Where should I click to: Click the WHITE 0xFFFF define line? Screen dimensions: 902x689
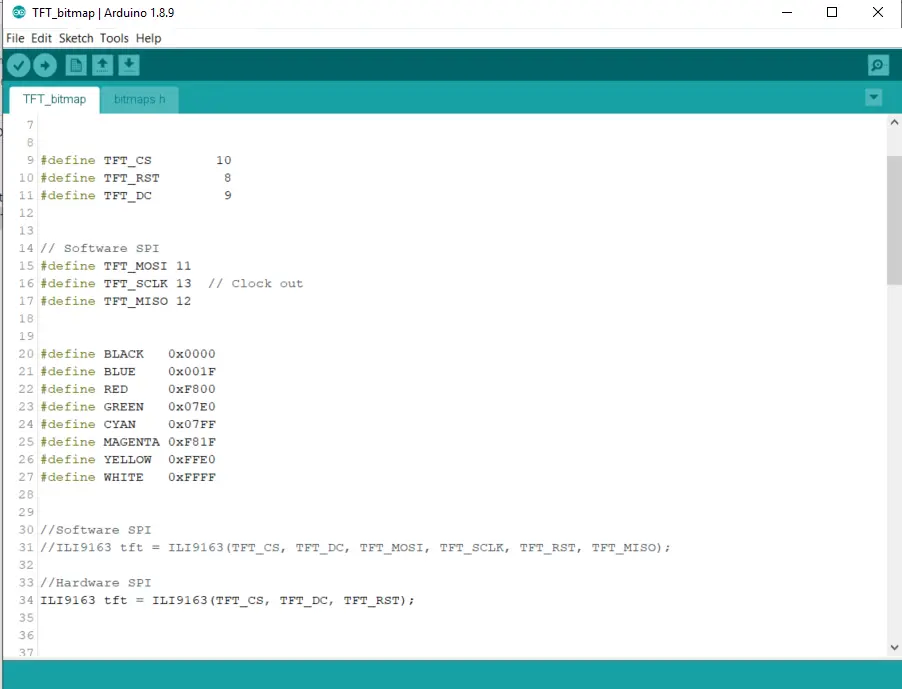pyautogui.click(x=128, y=477)
